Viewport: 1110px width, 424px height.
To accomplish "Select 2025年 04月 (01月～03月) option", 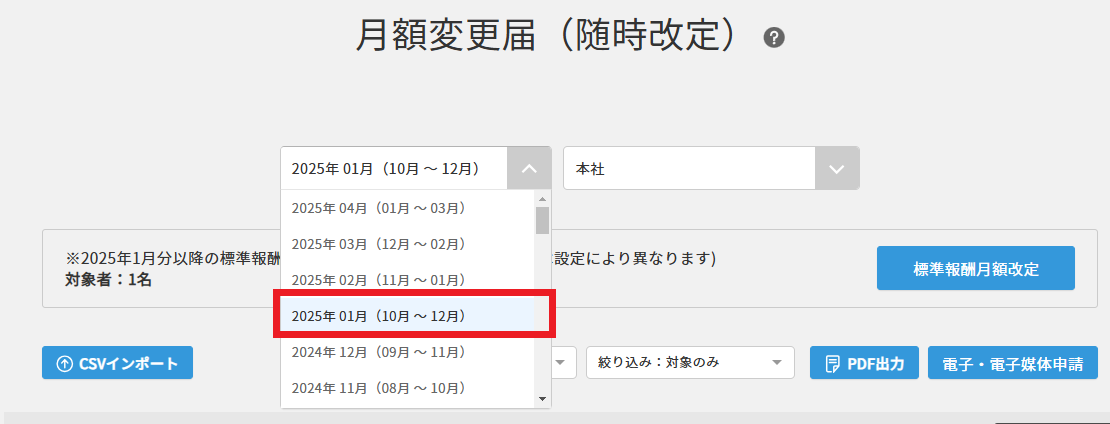I will click(x=379, y=208).
